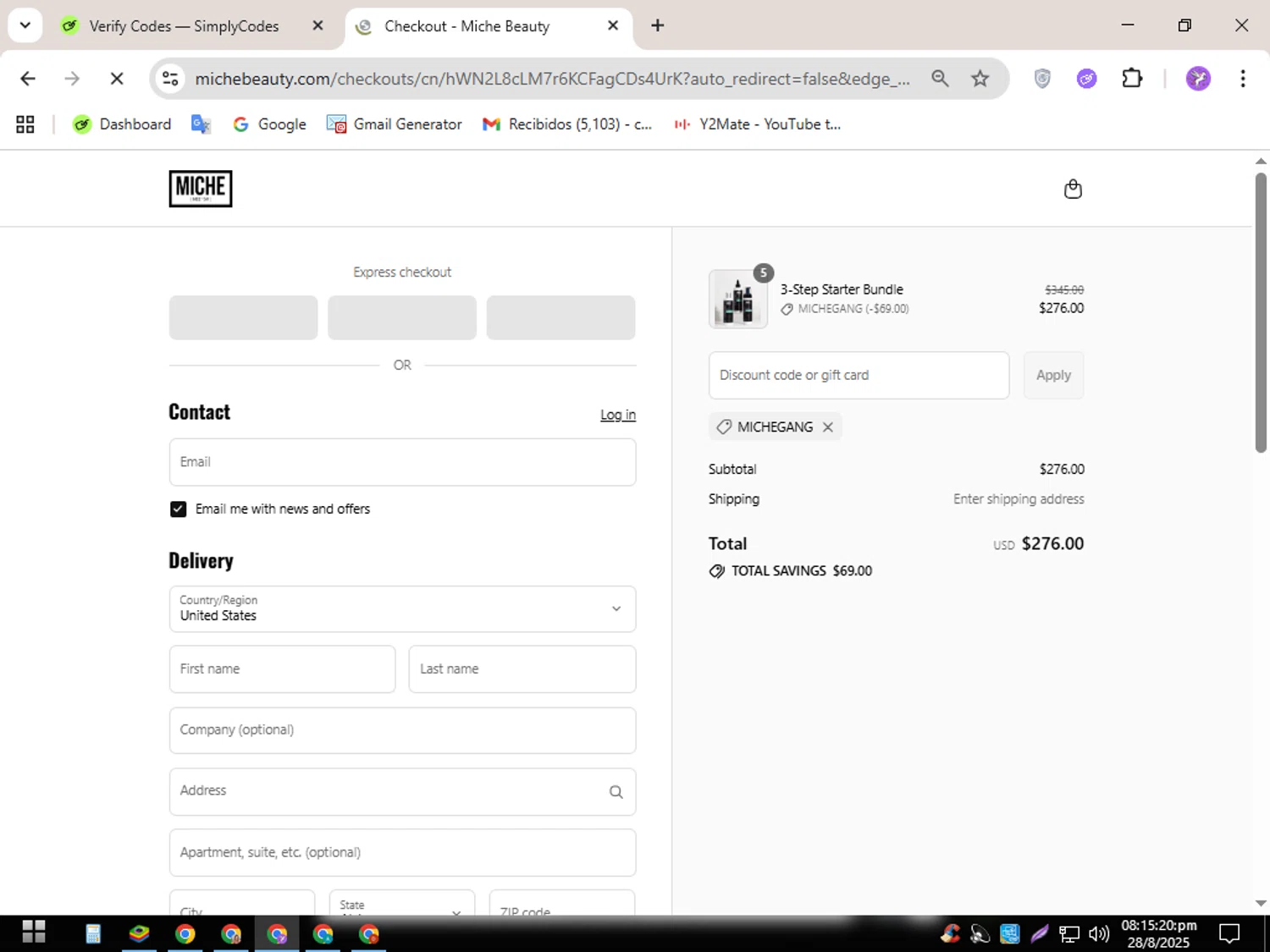This screenshot has width=1270, height=952.
Task: Open a new browser tab
Action: click(658, 25)
